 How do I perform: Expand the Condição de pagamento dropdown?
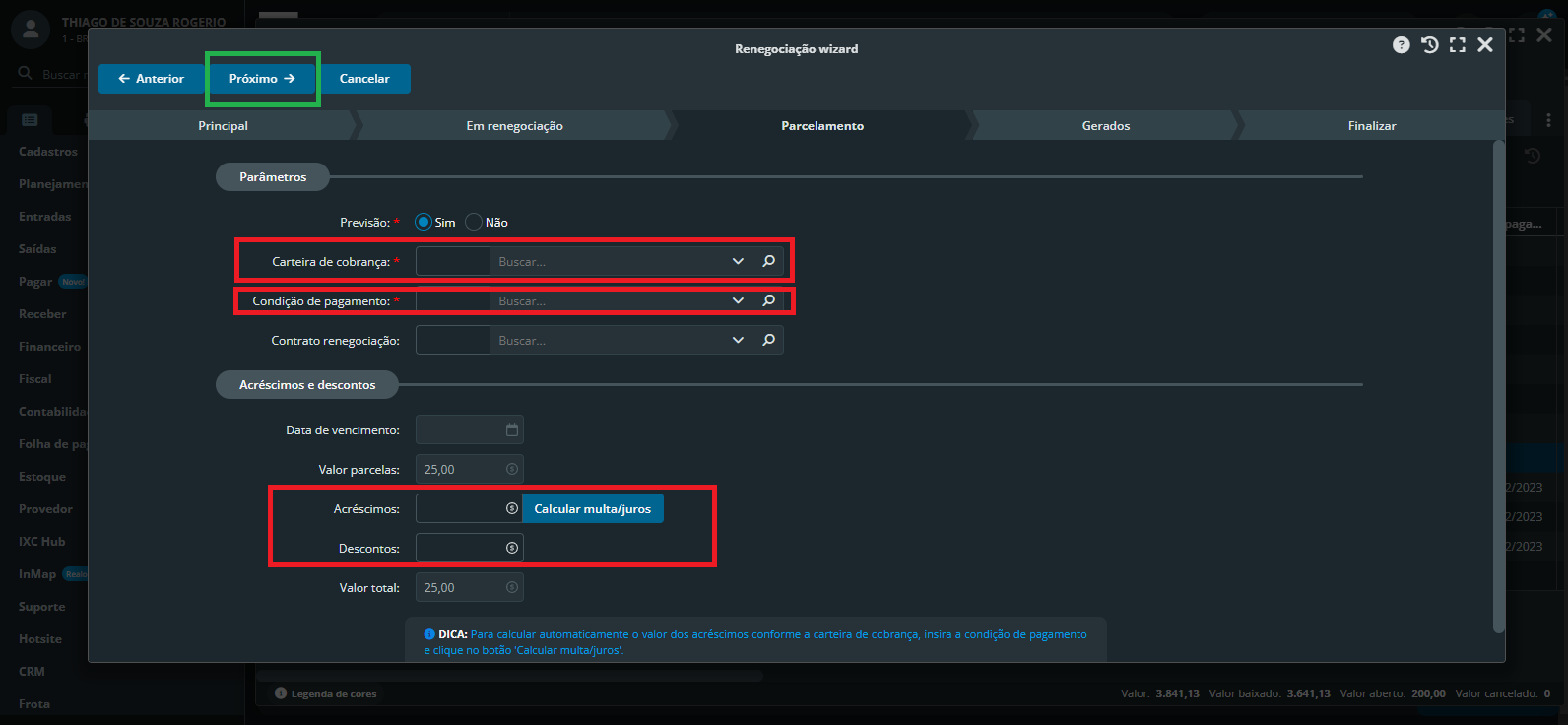click(x=738, y=300)
